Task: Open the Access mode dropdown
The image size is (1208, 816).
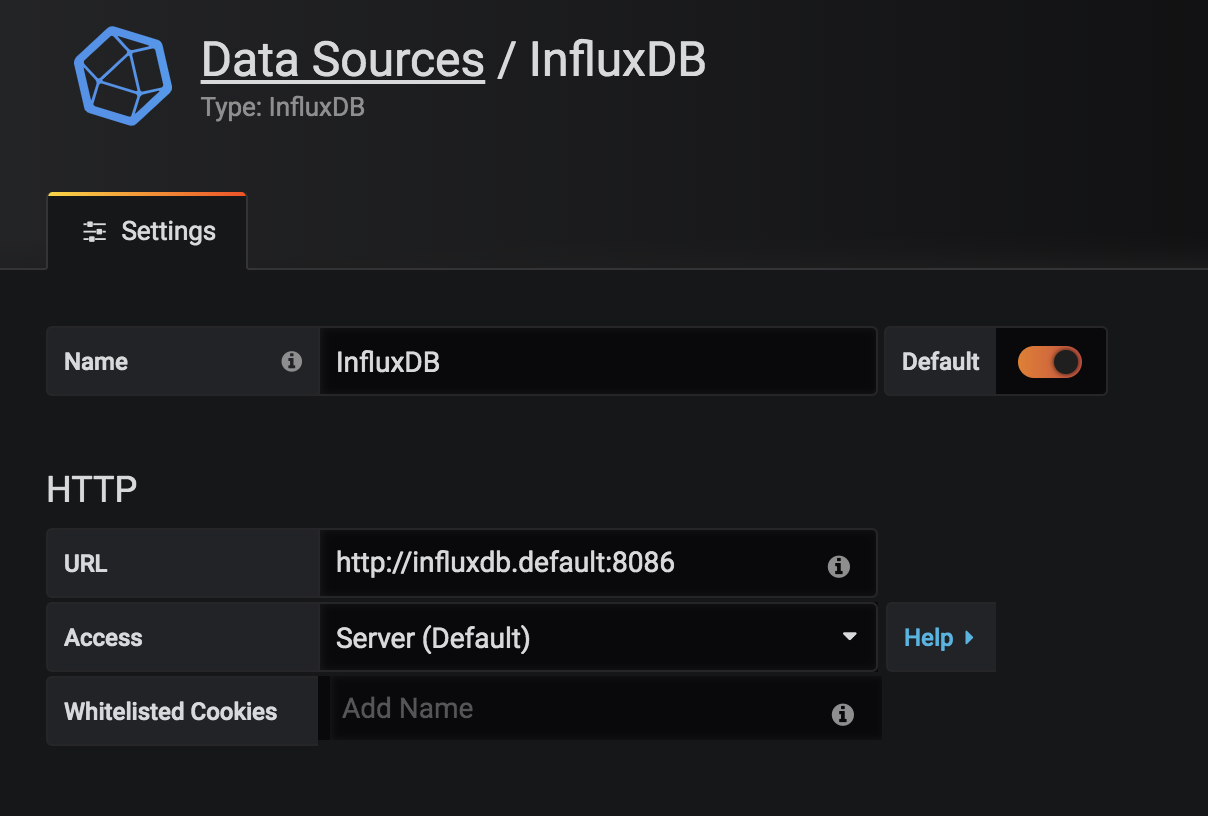Action: pos(596,637)
